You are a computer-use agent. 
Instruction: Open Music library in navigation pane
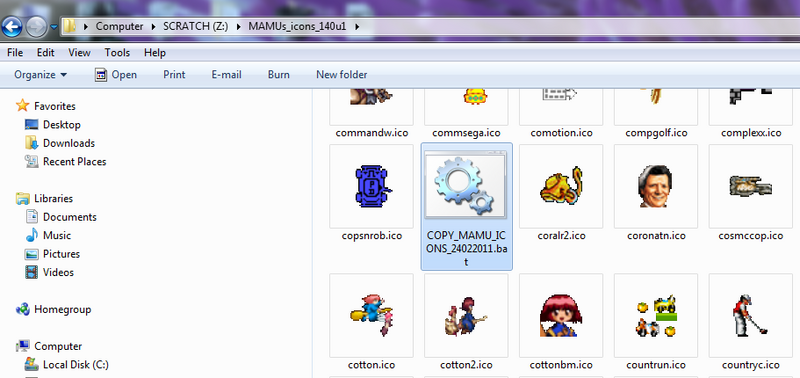(48, 235)
